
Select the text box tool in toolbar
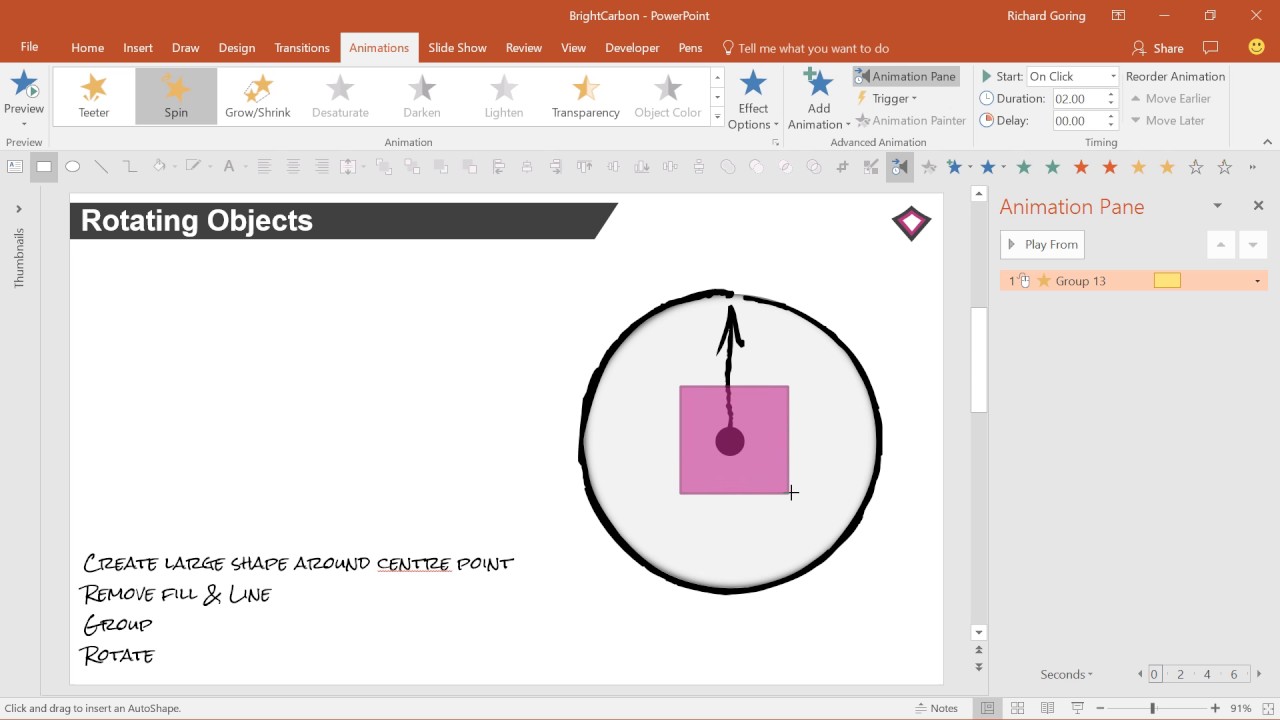tap(15, 167)
